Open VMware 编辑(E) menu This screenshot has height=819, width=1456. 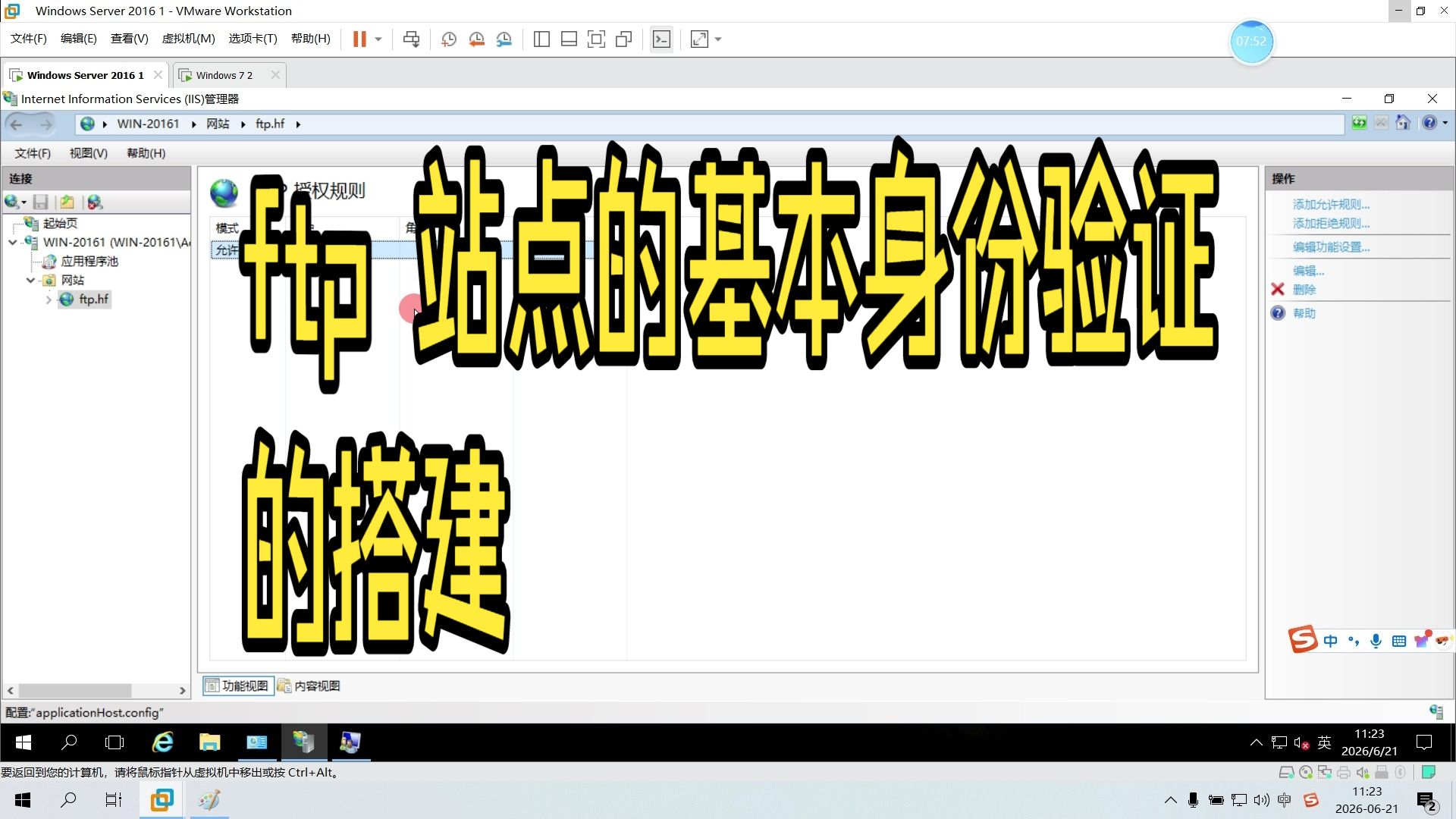79,39
